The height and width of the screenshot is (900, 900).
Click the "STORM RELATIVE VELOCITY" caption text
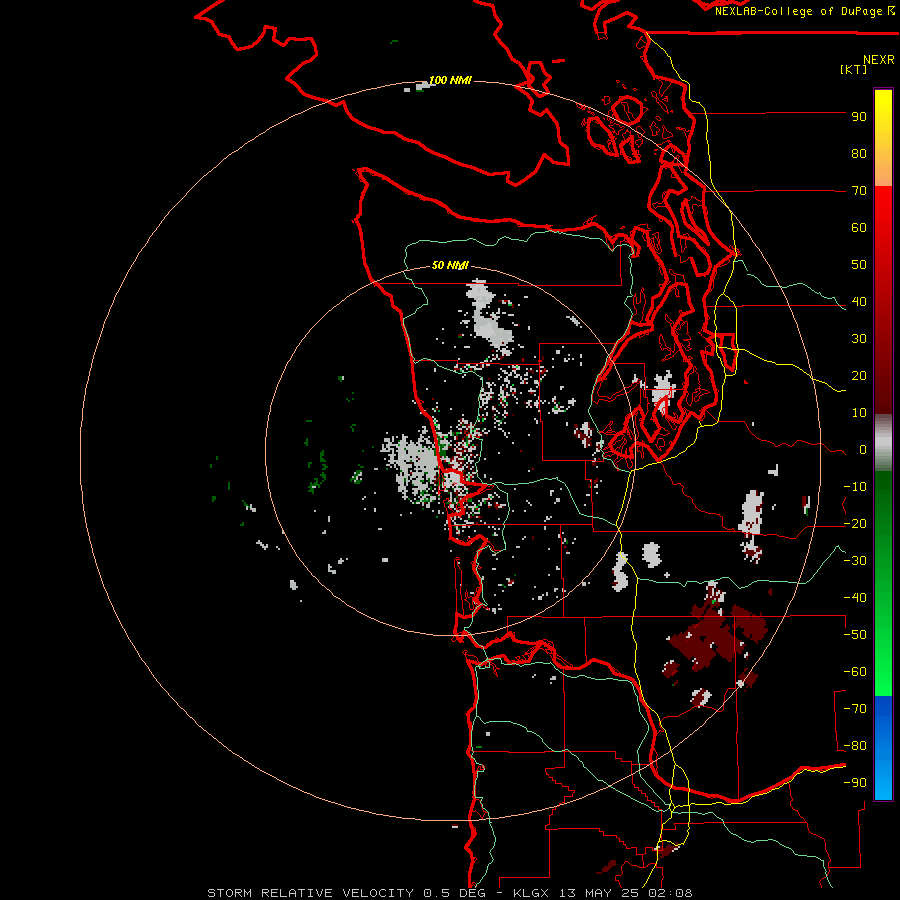pos(311,893)
